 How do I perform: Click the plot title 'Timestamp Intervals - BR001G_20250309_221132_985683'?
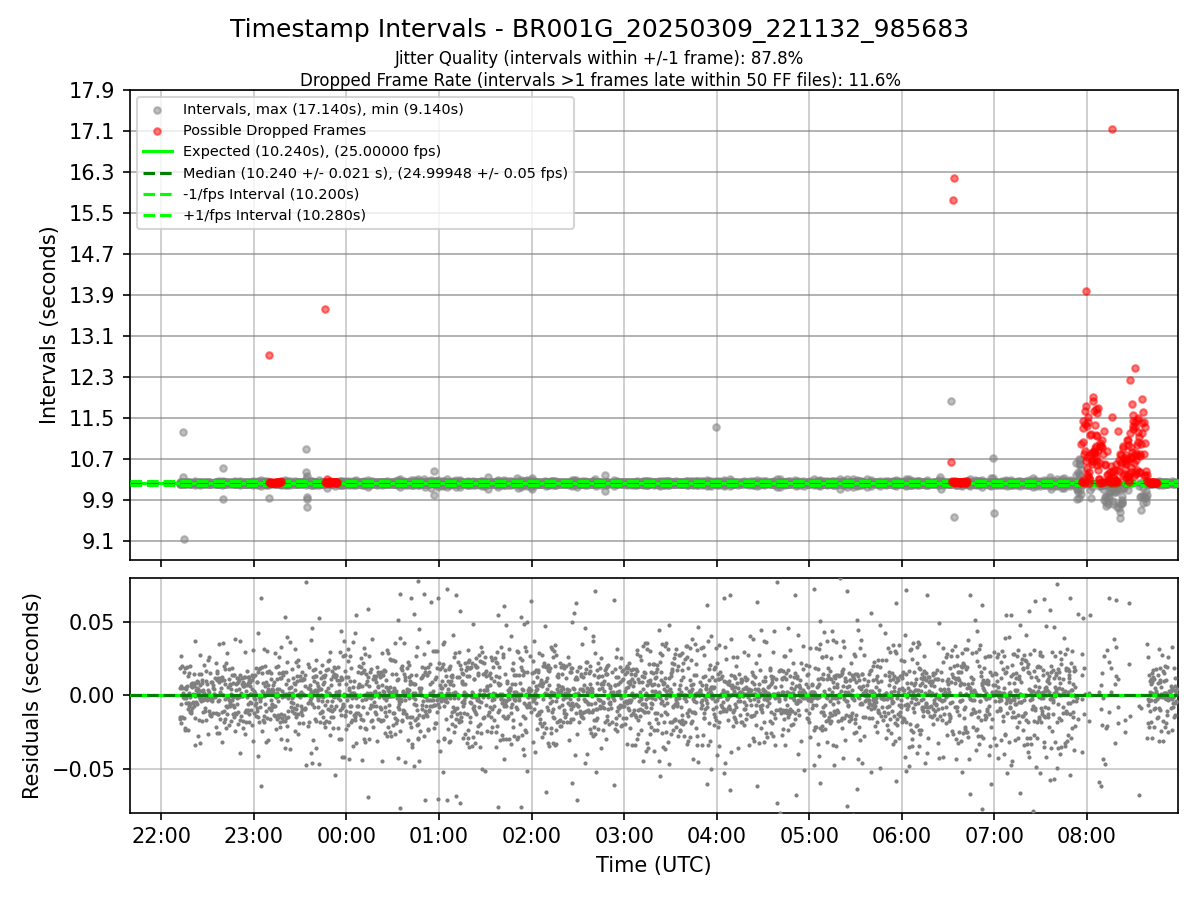(599, 29)
